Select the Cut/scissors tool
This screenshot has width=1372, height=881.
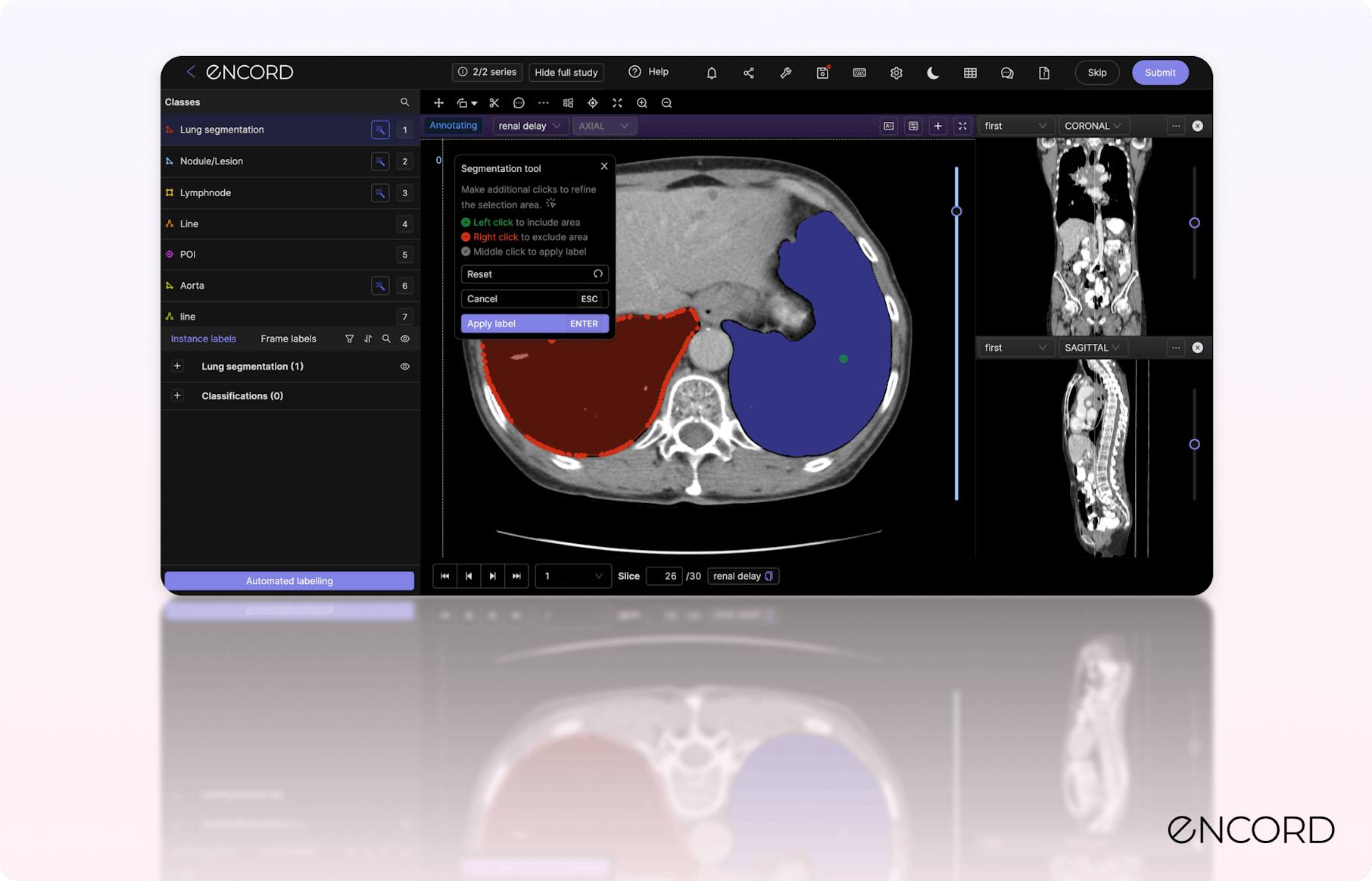[x=494, y=102]
